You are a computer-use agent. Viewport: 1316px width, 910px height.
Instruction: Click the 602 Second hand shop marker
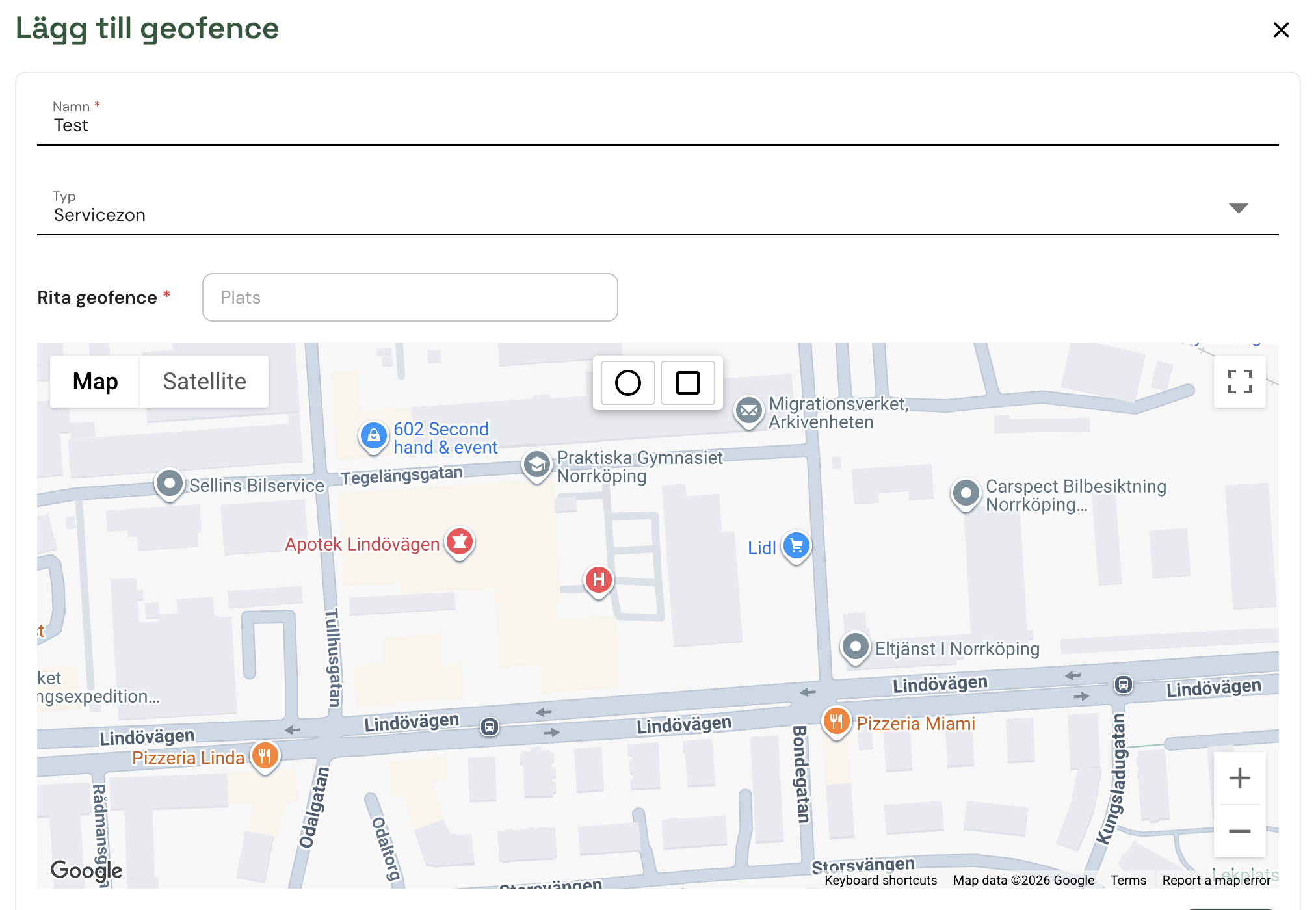pyautogui.click(x=374, y=436)
